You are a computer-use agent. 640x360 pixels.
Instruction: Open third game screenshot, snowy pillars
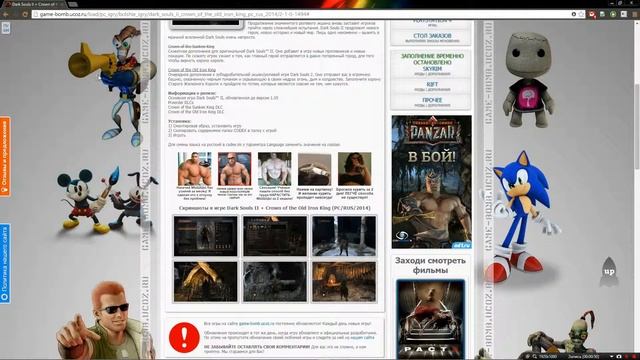(344, 236)
